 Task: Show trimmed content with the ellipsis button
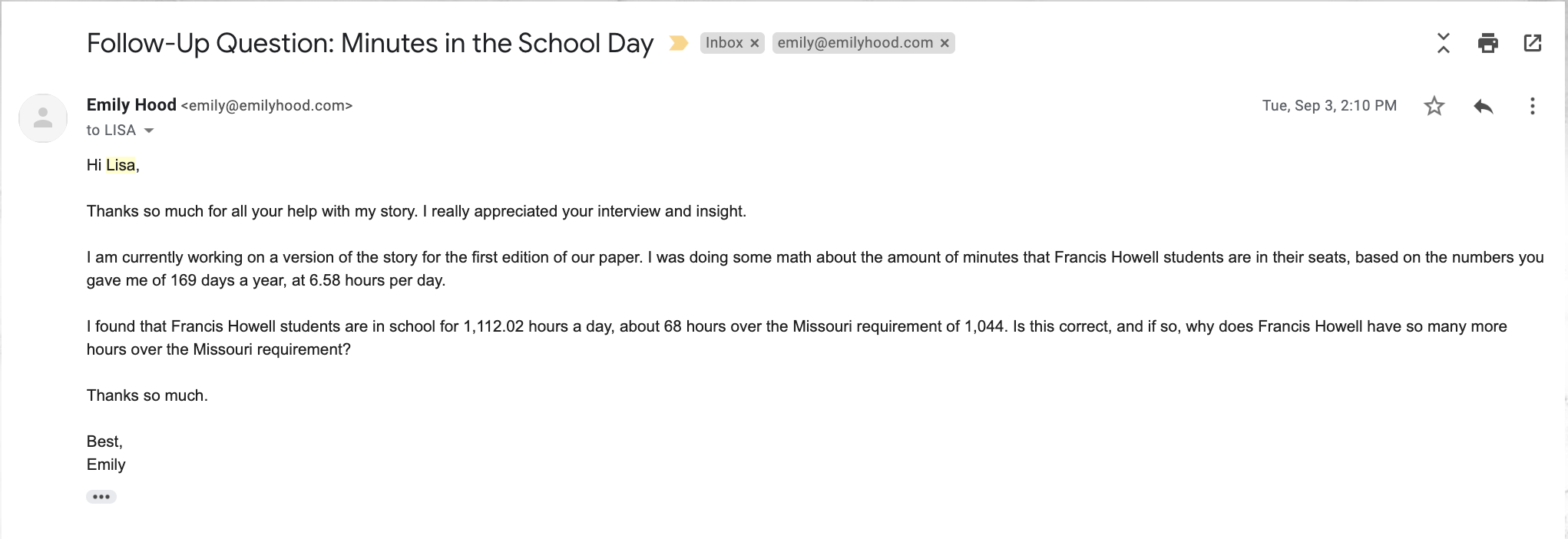click(x=101, y=497)
